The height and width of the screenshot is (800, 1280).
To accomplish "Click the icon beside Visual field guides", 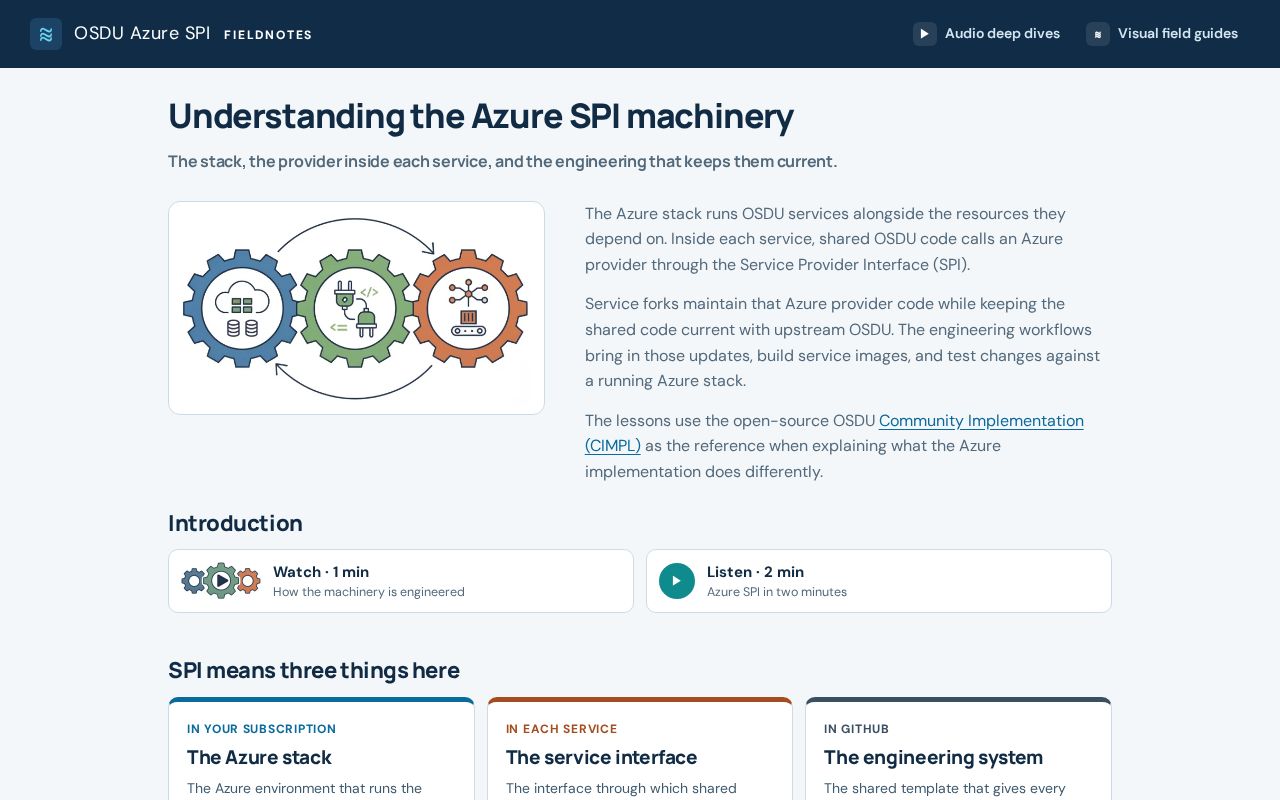I will tap(1098, 34).
